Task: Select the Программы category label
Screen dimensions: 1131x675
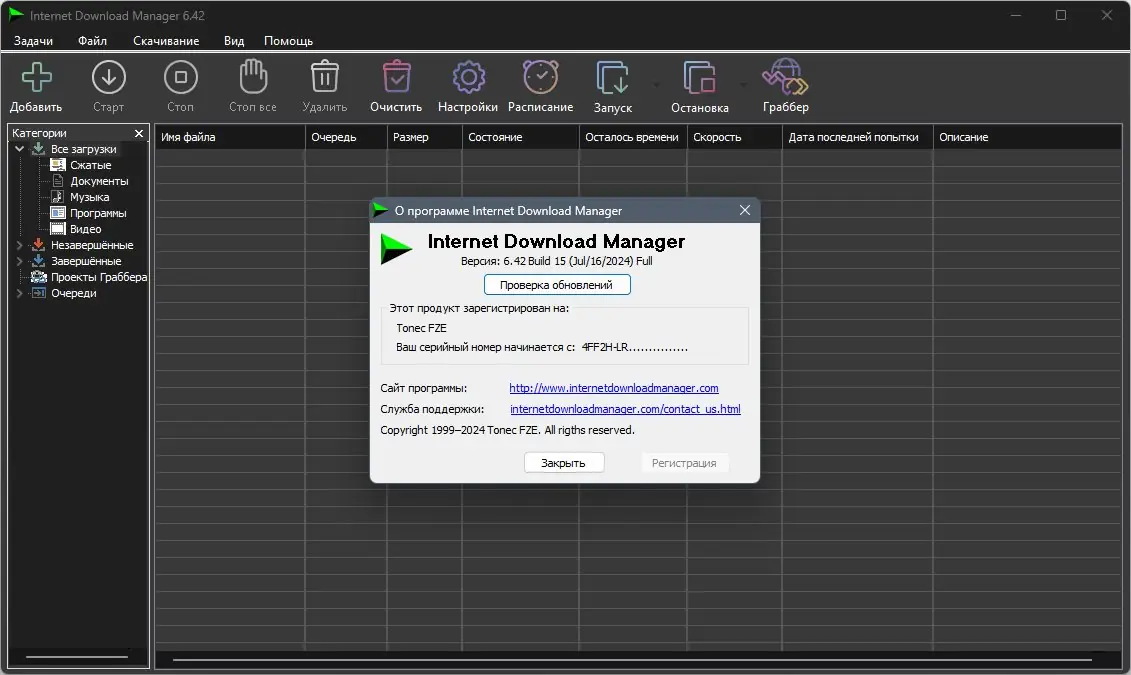Action: click(x=98, y=213)
